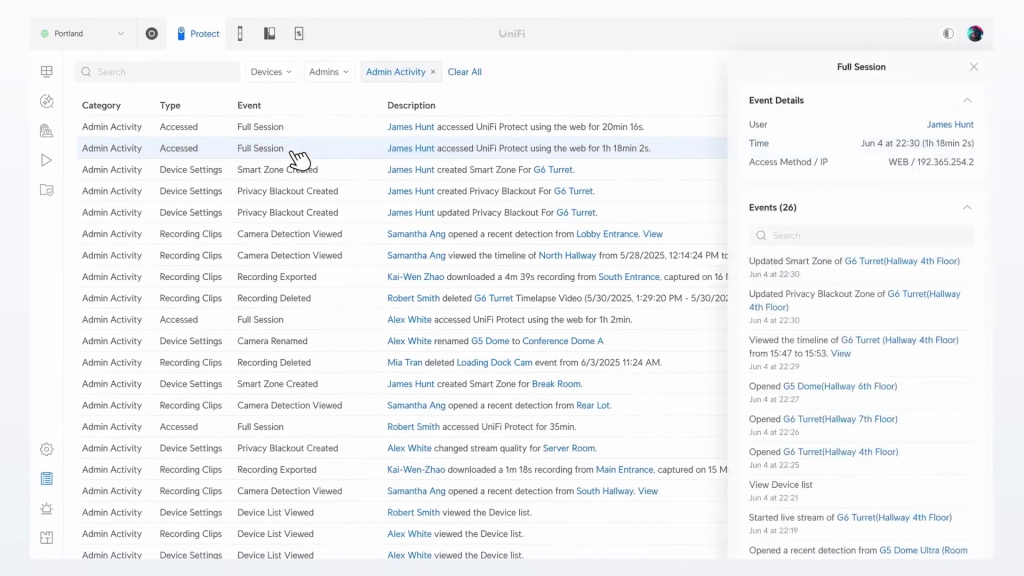Screen dimensions: 1024x576
Task: Click James Hunt link in Event Details
Action: (949, 125)
